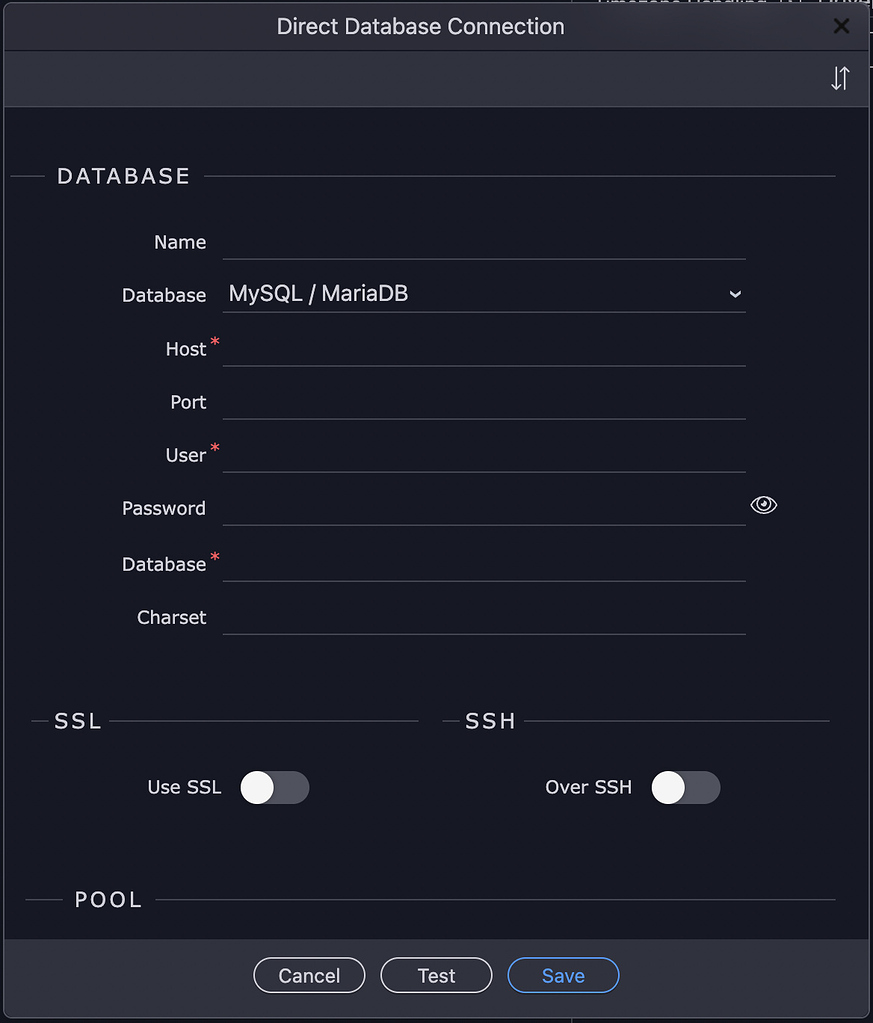Focus the Password input box
This screenshot has width=873, height=1023.
pyautogui.click(x=483, y=508)
